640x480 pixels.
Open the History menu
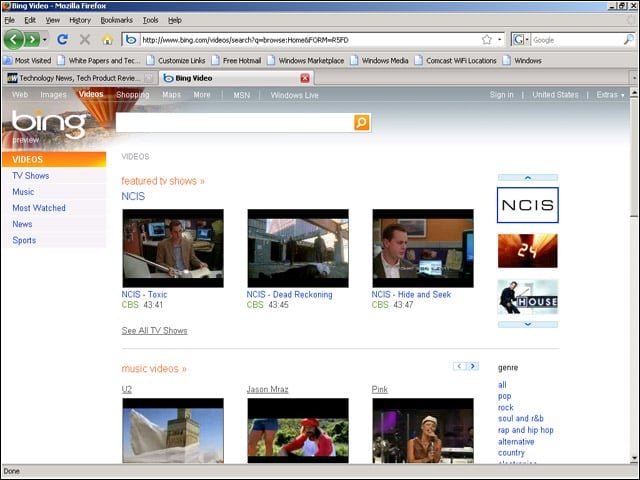(x=80, y=20)
